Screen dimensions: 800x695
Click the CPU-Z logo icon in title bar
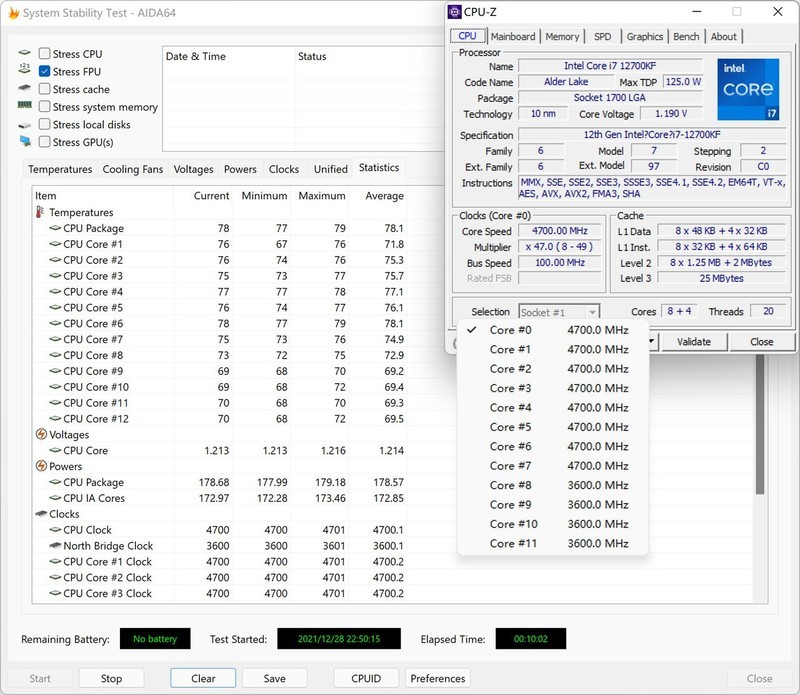point(455,13)
